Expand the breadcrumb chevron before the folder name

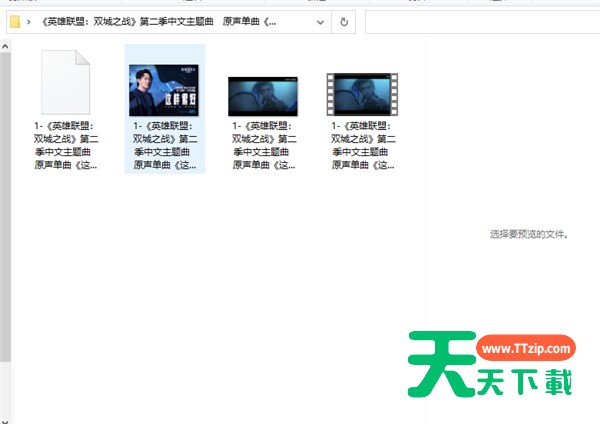(x=31, y=21)
